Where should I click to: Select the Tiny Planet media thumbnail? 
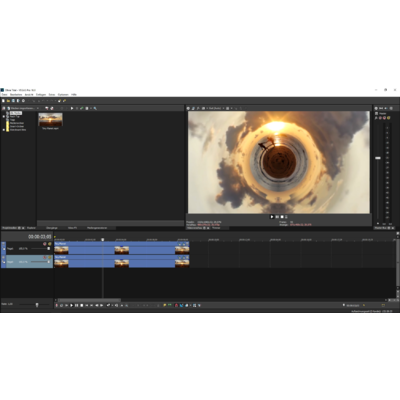pos(50,119)
